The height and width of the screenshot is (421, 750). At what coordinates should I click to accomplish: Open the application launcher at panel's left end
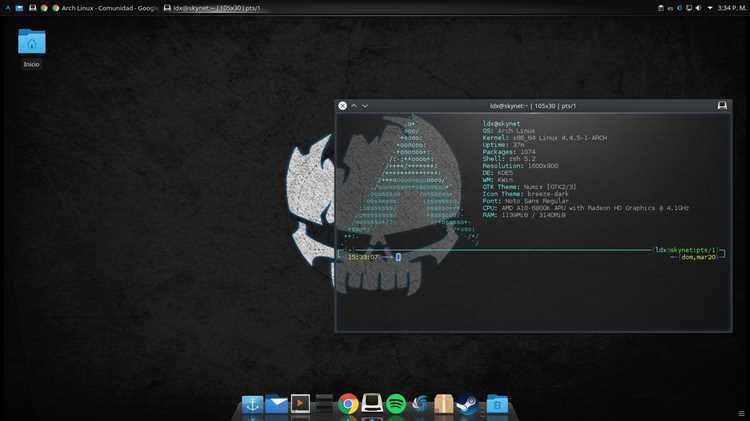(7, 8)
